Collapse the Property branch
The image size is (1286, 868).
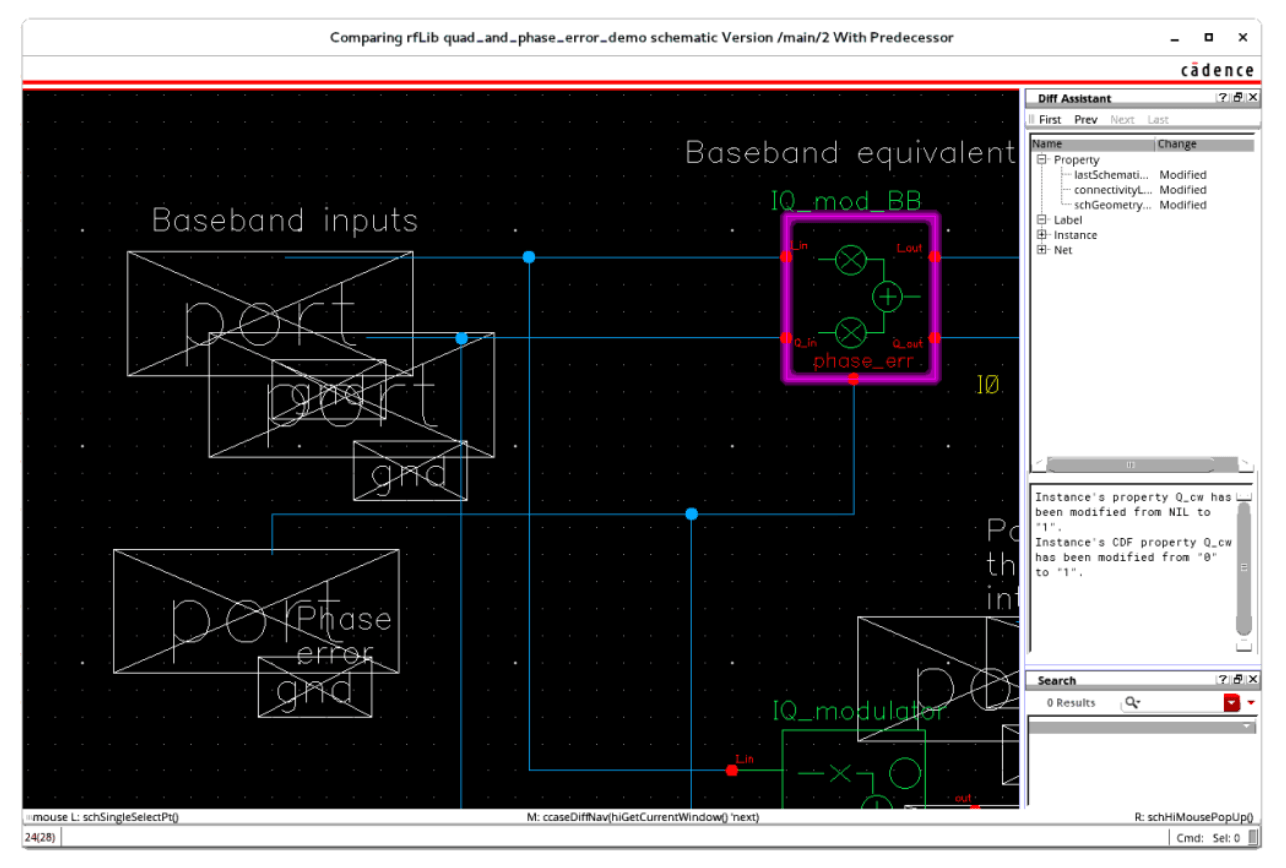(1041, 159)
